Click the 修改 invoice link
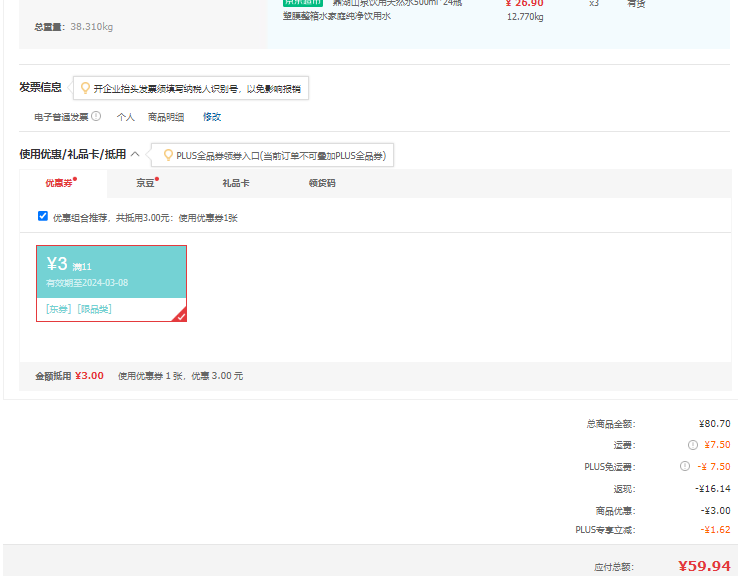Image resolution: width=738 pixels, height=576 pixels. click(212, 117)
